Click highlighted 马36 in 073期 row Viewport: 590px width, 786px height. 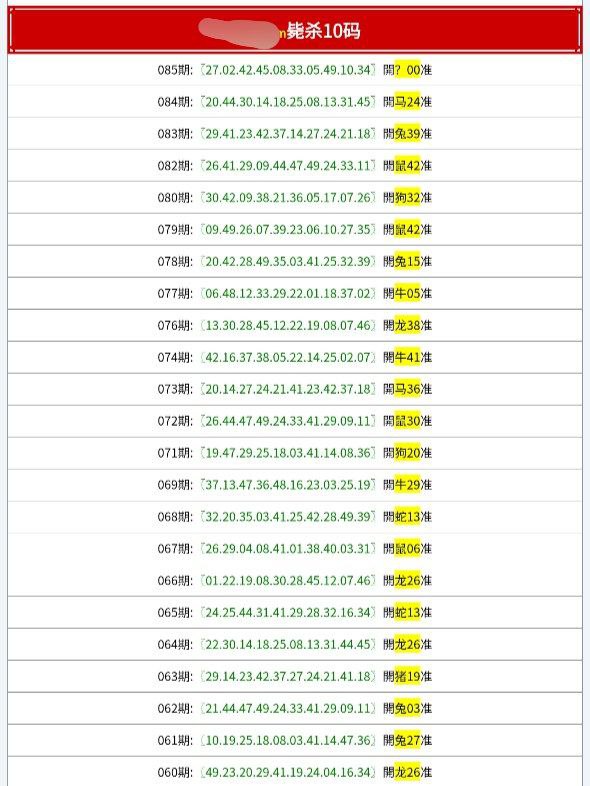click(x=407, y=389)
